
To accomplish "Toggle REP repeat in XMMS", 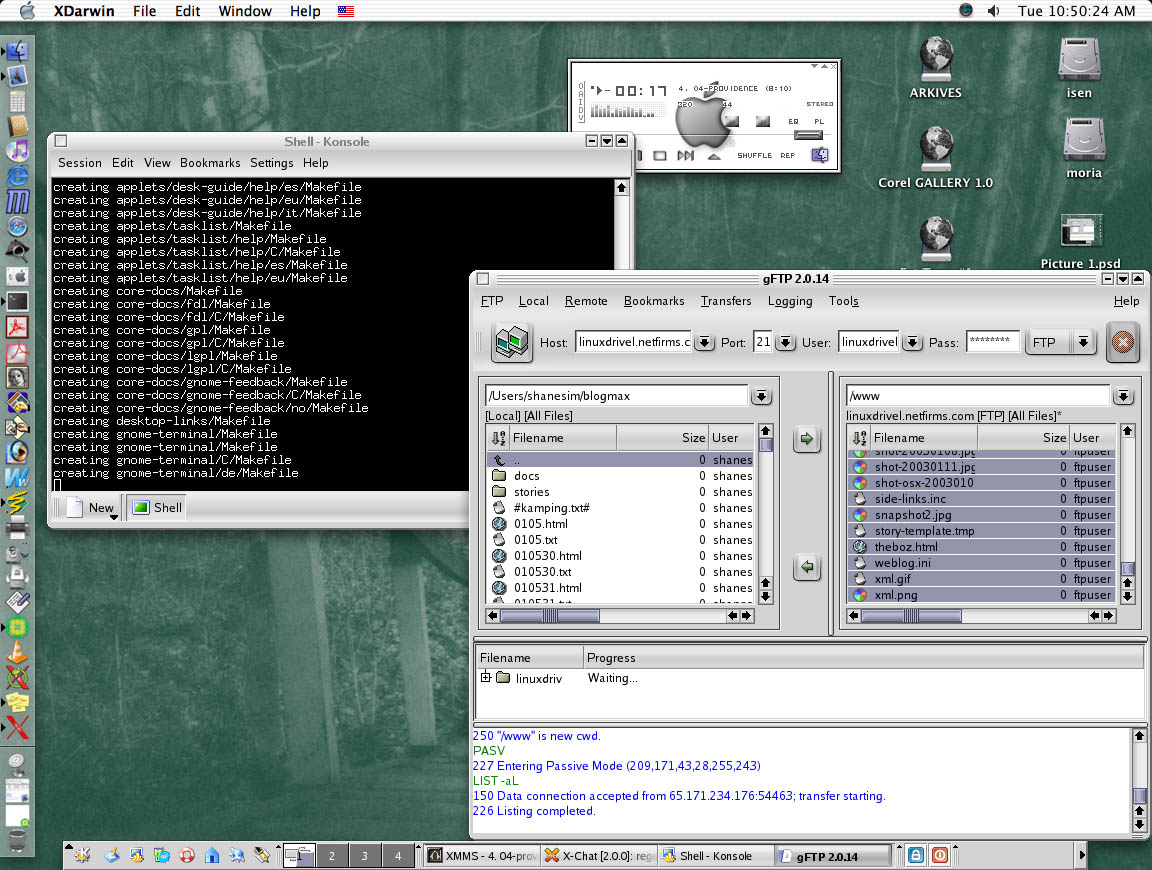I will point(788,156).
